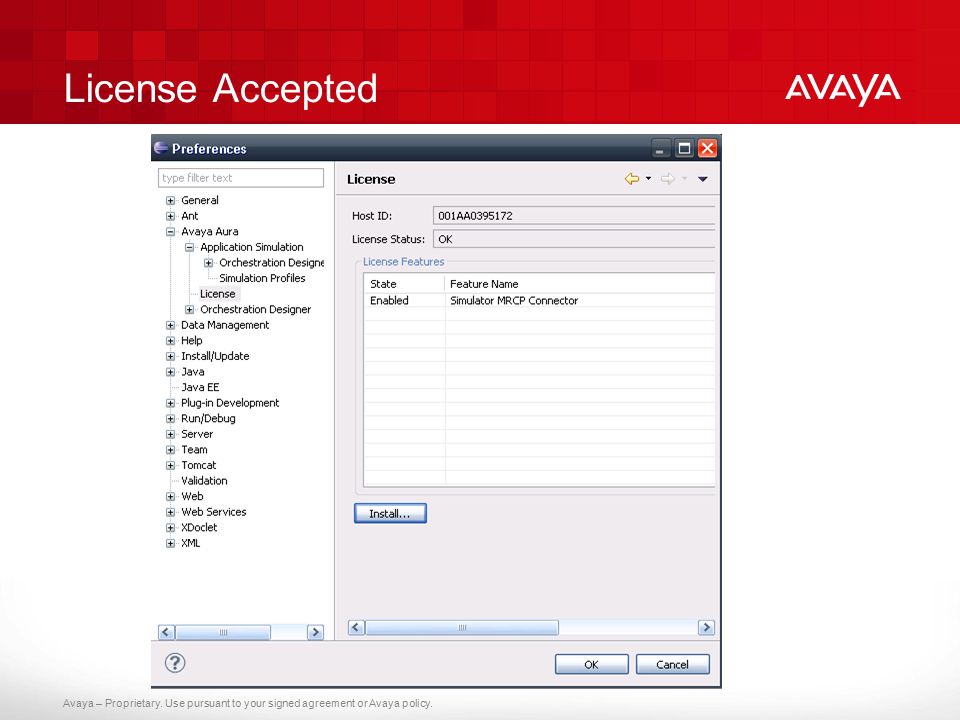The image size is (960, 720).
Task: Click the type filter text field
Action: pyautogui.click(x=241, y=178)
